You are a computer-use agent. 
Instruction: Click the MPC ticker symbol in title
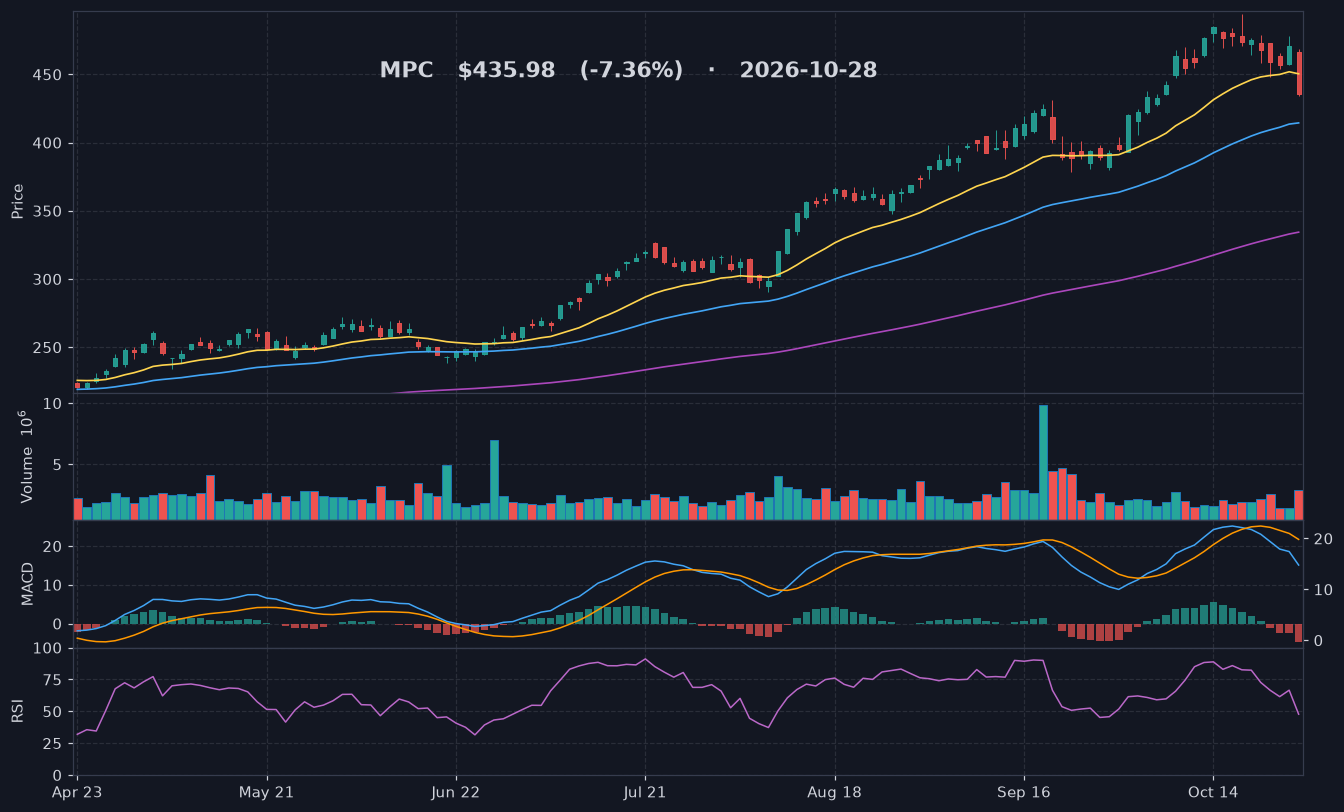[x=406, y=70]
